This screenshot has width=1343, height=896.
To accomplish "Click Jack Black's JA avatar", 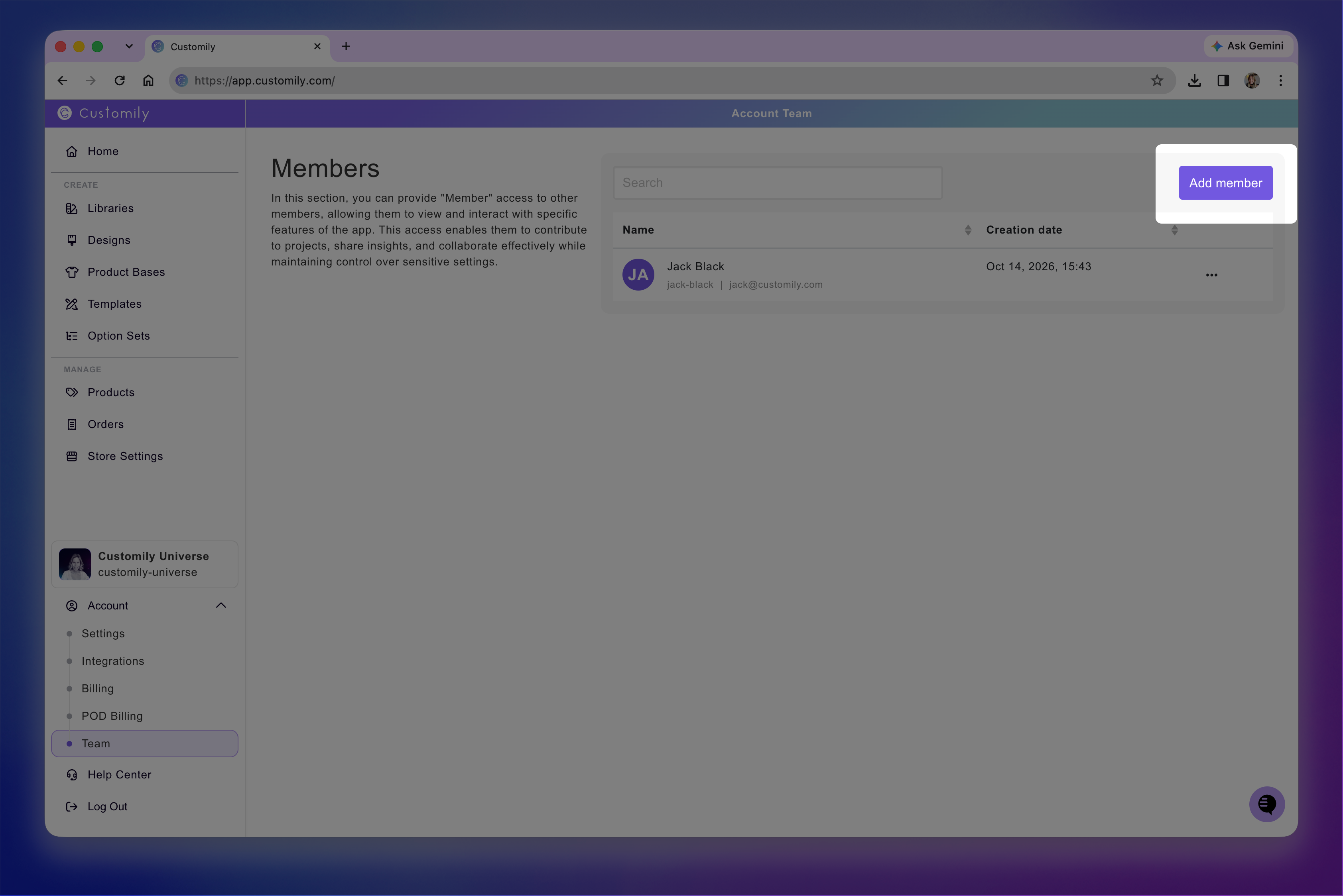I will (x=638, y=275).
